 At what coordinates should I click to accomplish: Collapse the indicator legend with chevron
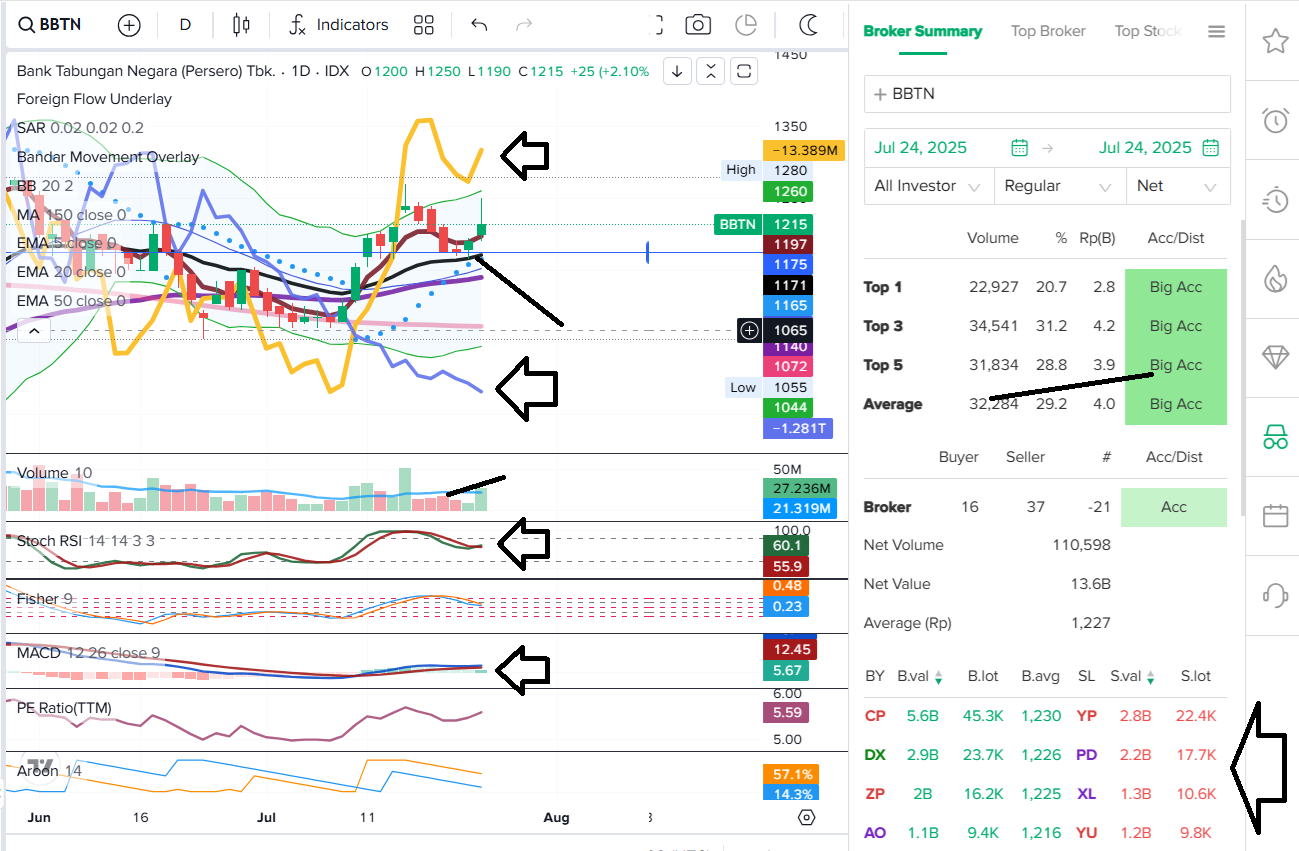click(x=34, y=329)
